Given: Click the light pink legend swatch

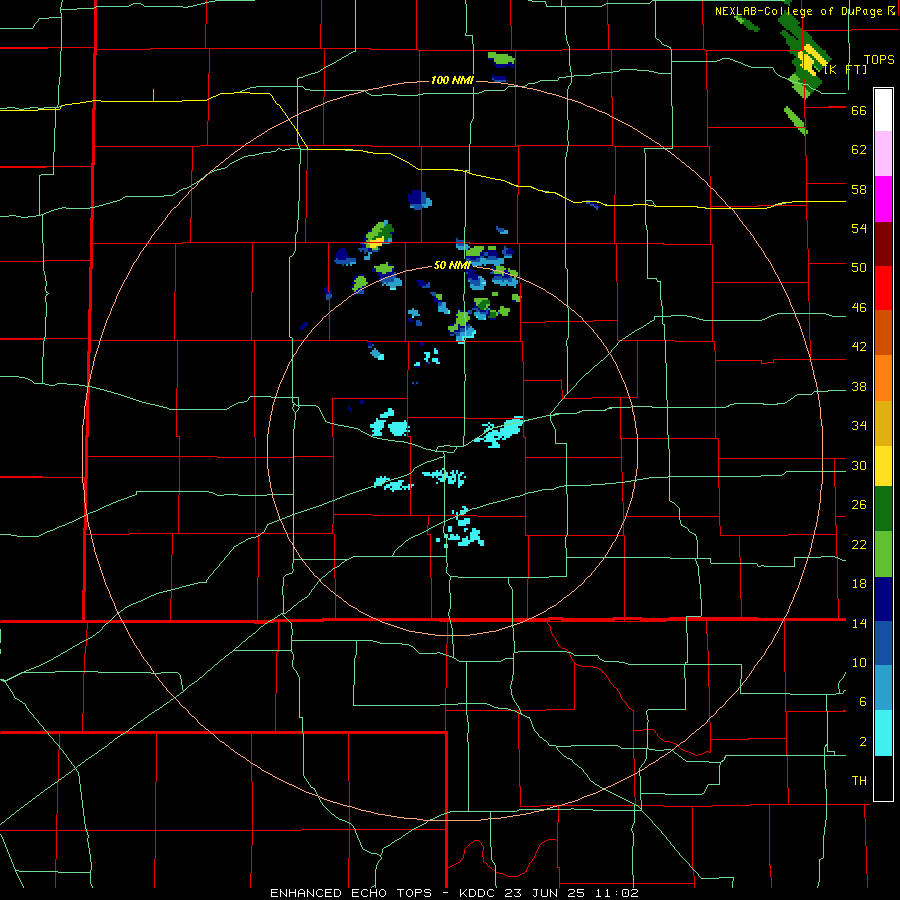Looking at the screenshot, I should tap(883, 153).
